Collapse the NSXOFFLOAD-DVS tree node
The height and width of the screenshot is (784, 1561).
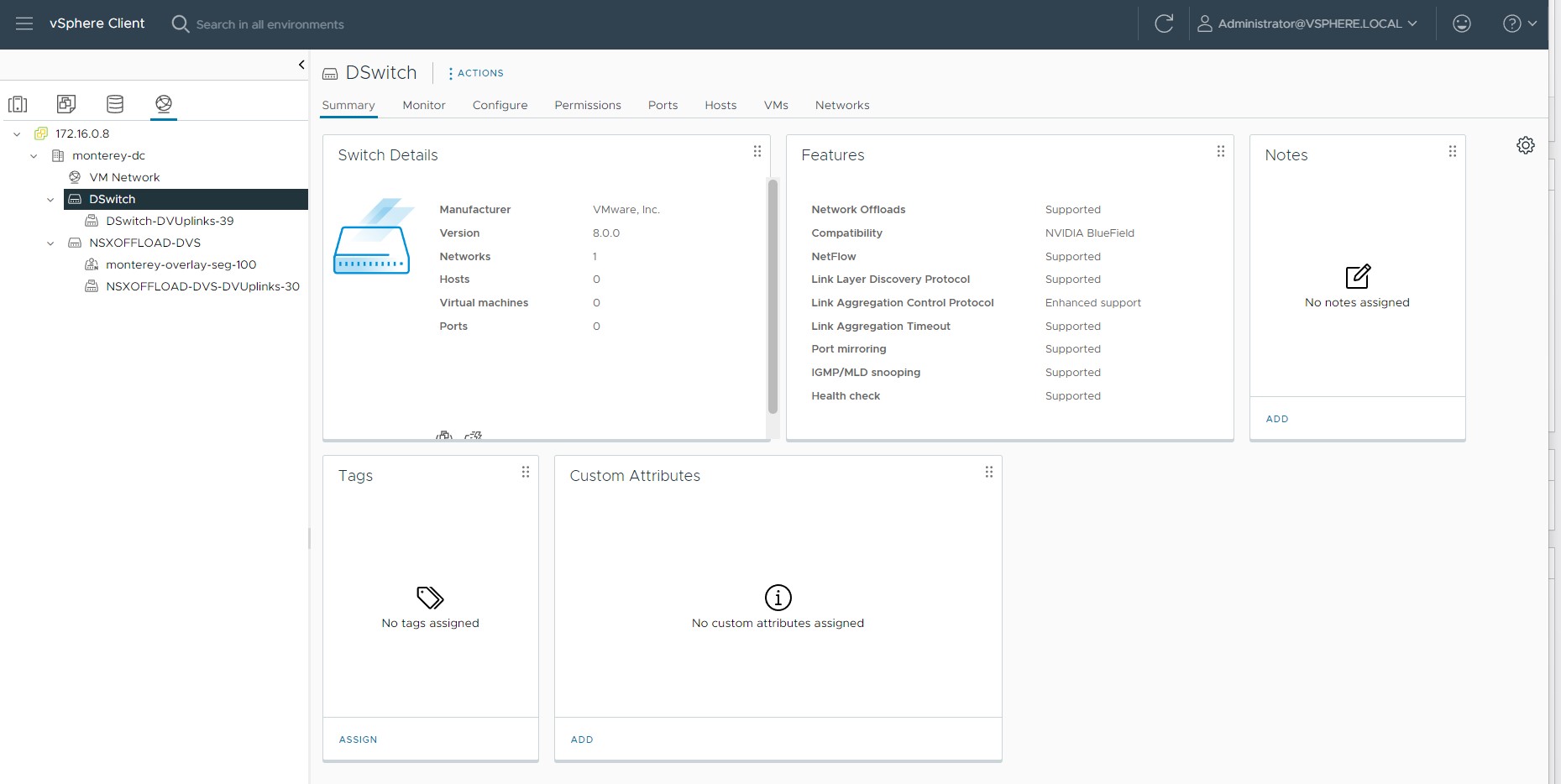tap(50, 243)
